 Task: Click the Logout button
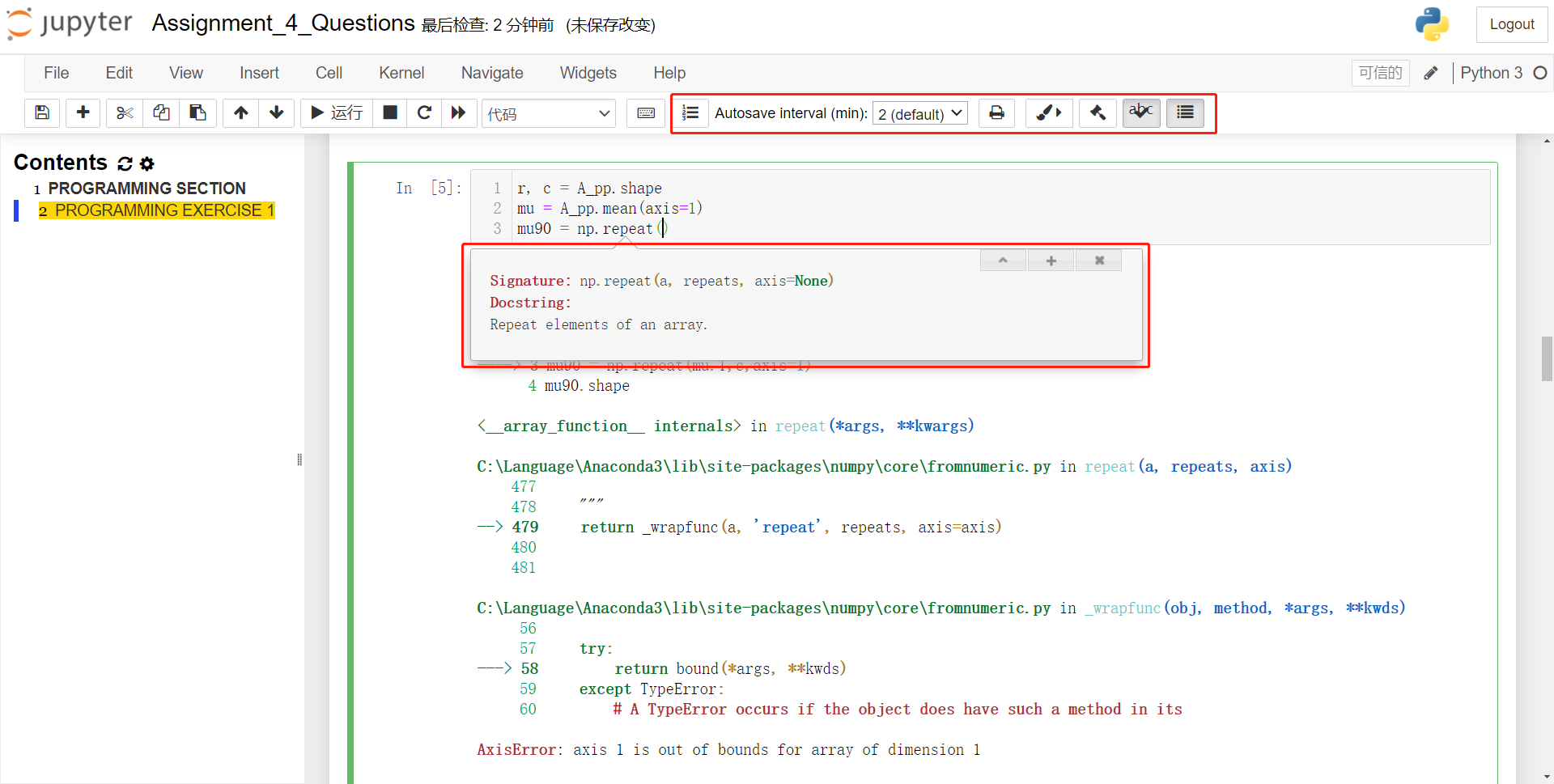[1512, 24]
